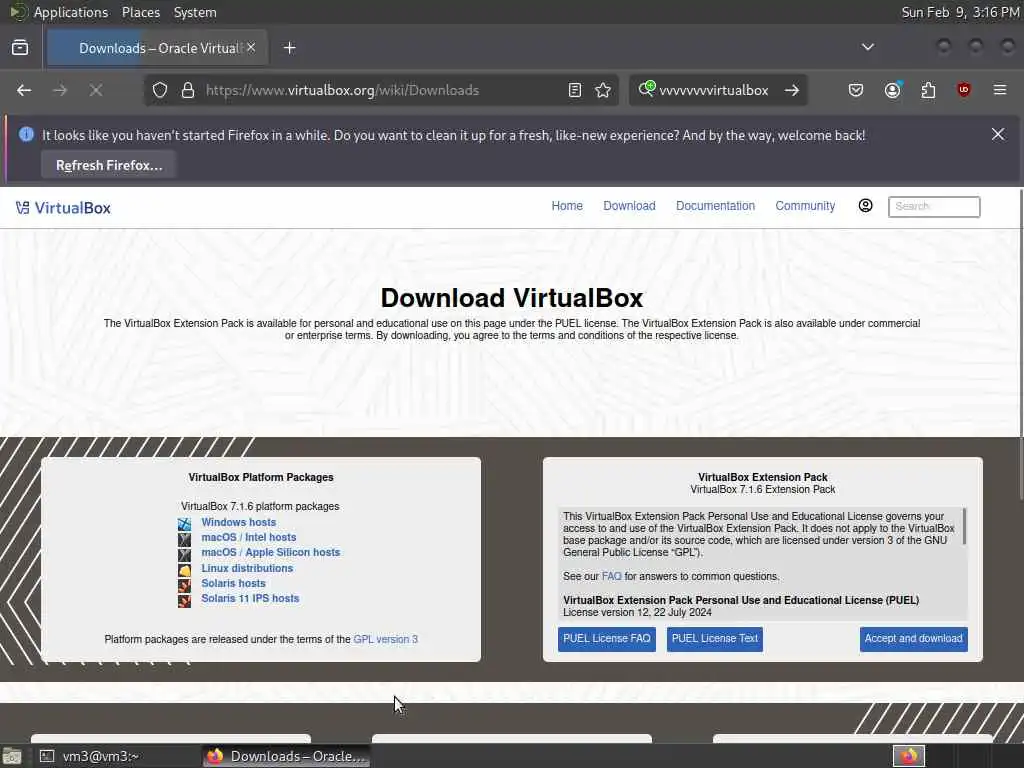The image size is (1024, 768).
Task: Click the site user account icon
Action: [865, 206]
